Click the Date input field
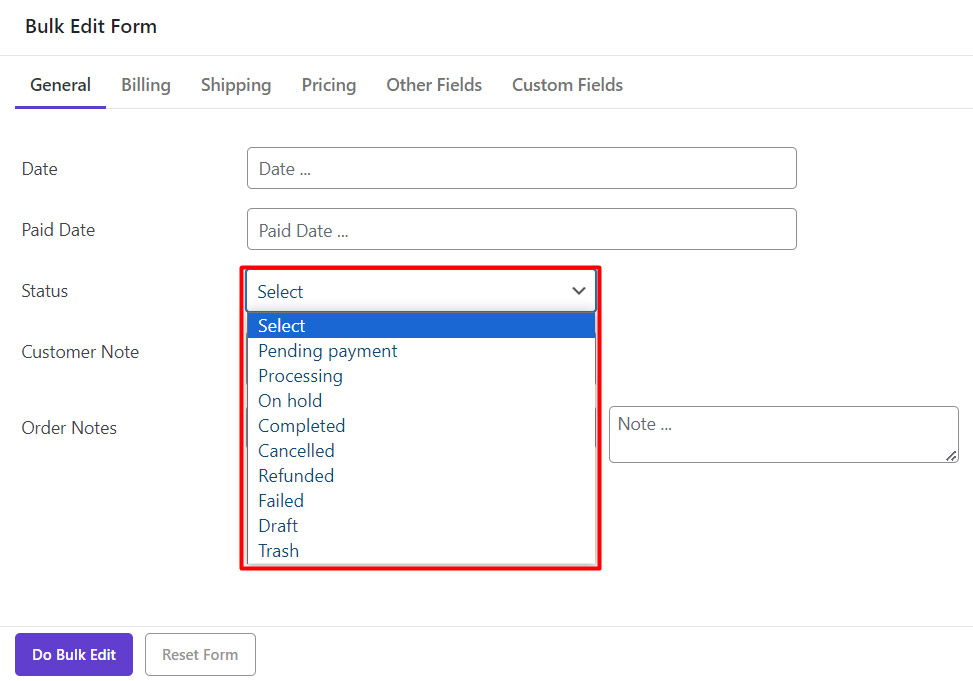Screen dimensions: 973x681 point(521,168)
